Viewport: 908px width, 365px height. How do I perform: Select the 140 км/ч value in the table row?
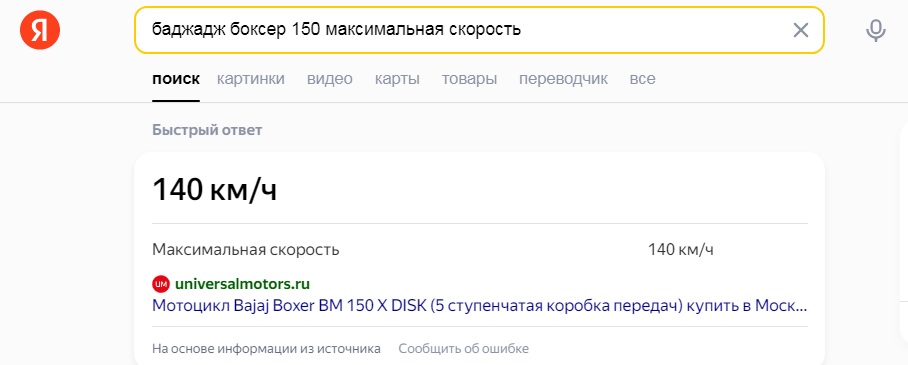680,250
